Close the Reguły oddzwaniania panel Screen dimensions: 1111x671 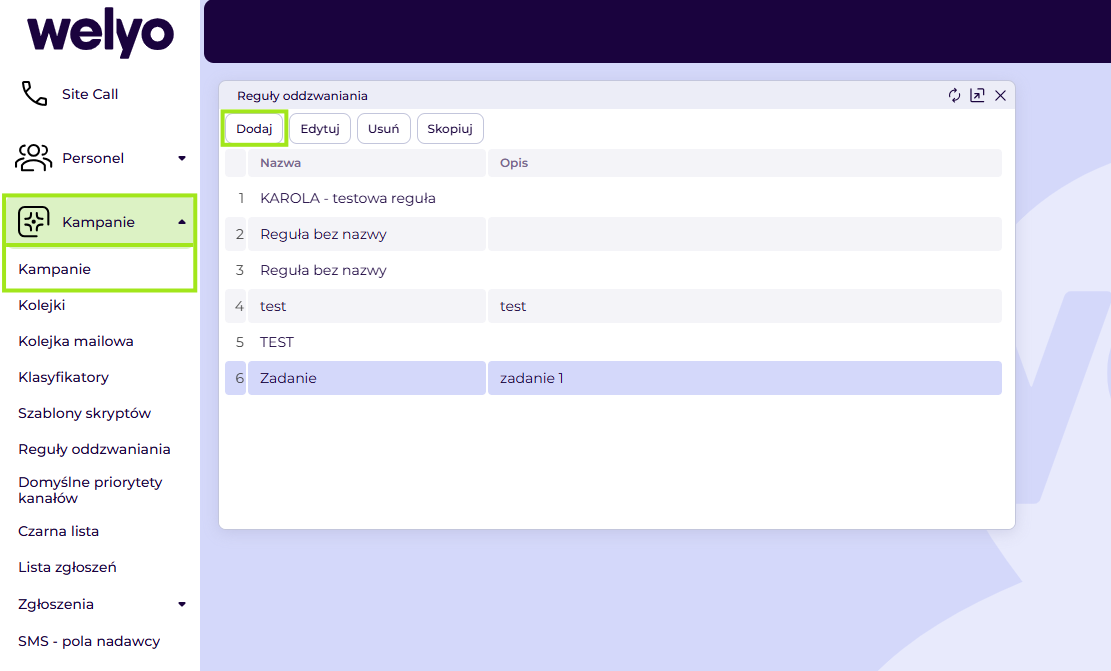[1000, 96]
